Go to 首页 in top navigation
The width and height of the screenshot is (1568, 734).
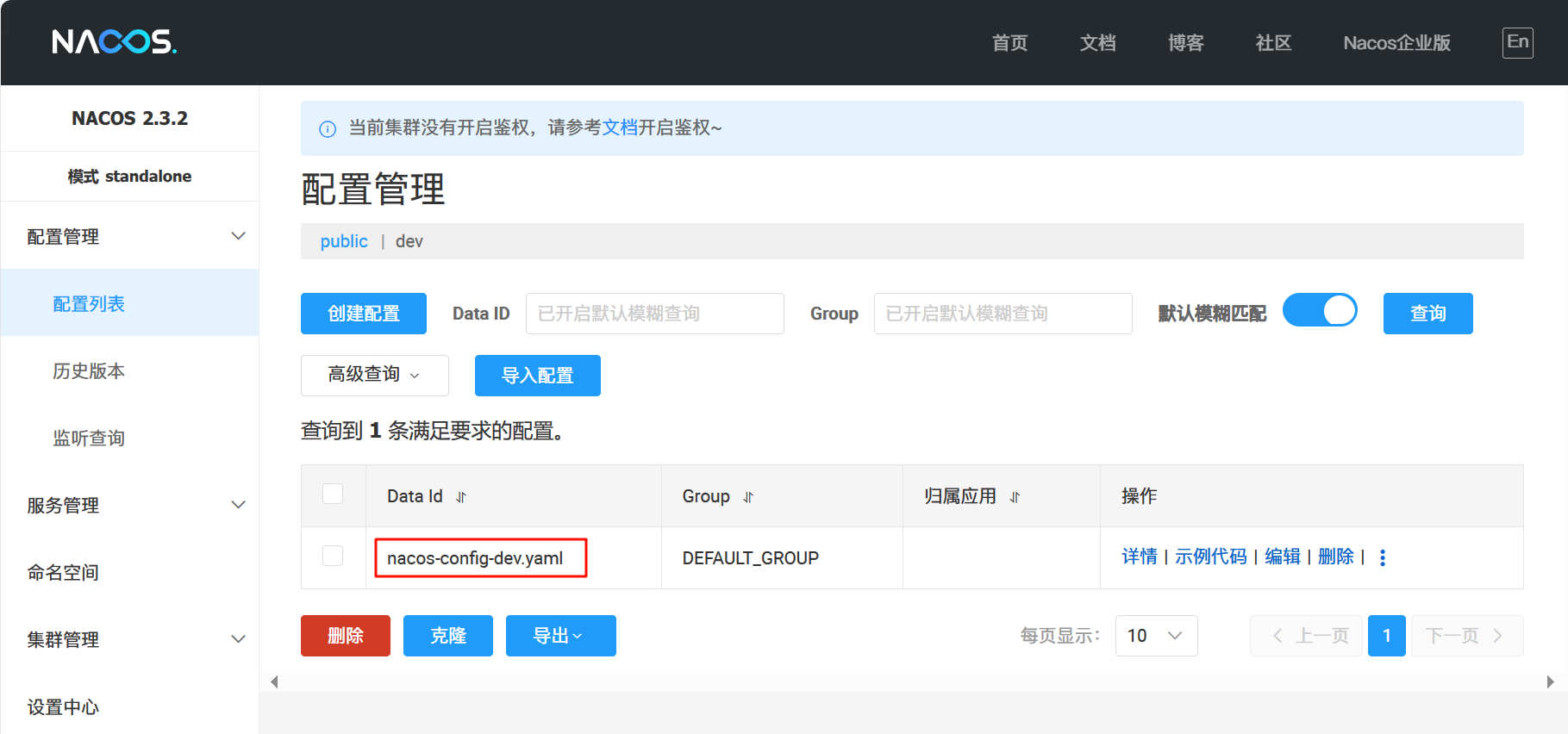pyautogui.click(x=1009, y=43)
